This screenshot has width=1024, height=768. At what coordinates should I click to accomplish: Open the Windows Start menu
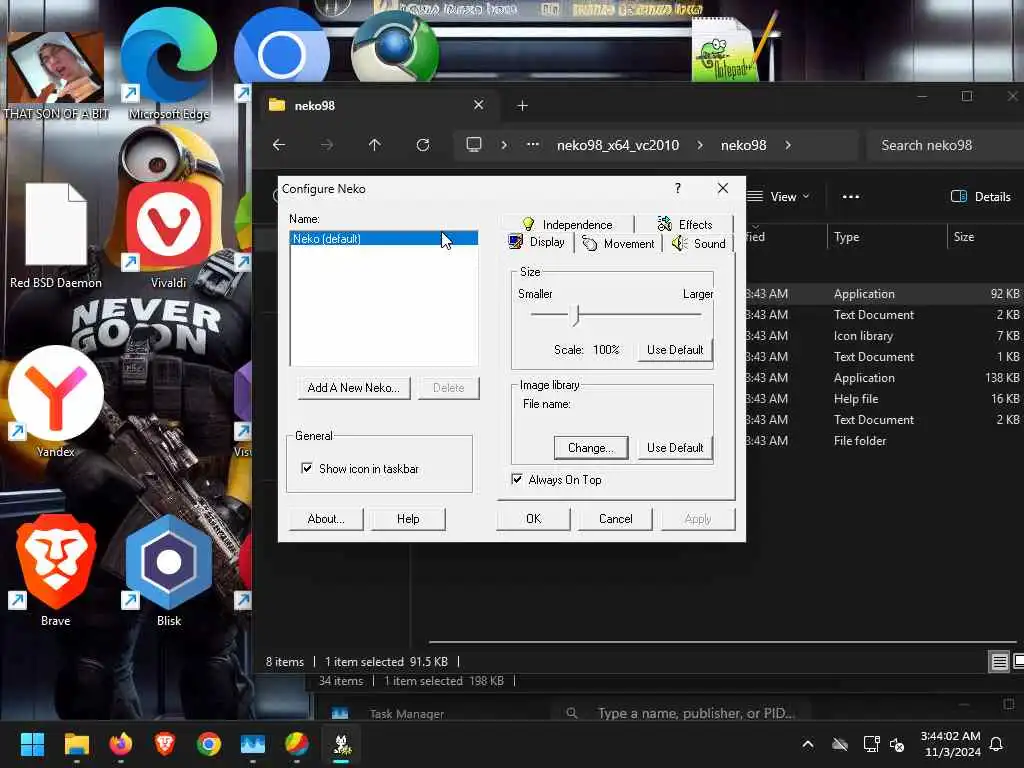coord(32,744)
